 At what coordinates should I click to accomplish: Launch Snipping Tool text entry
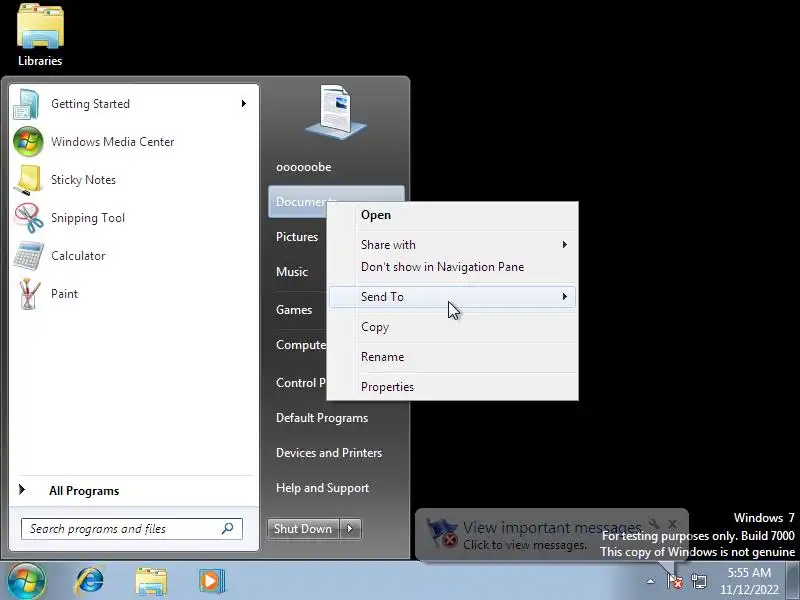[x=88, y=218]
